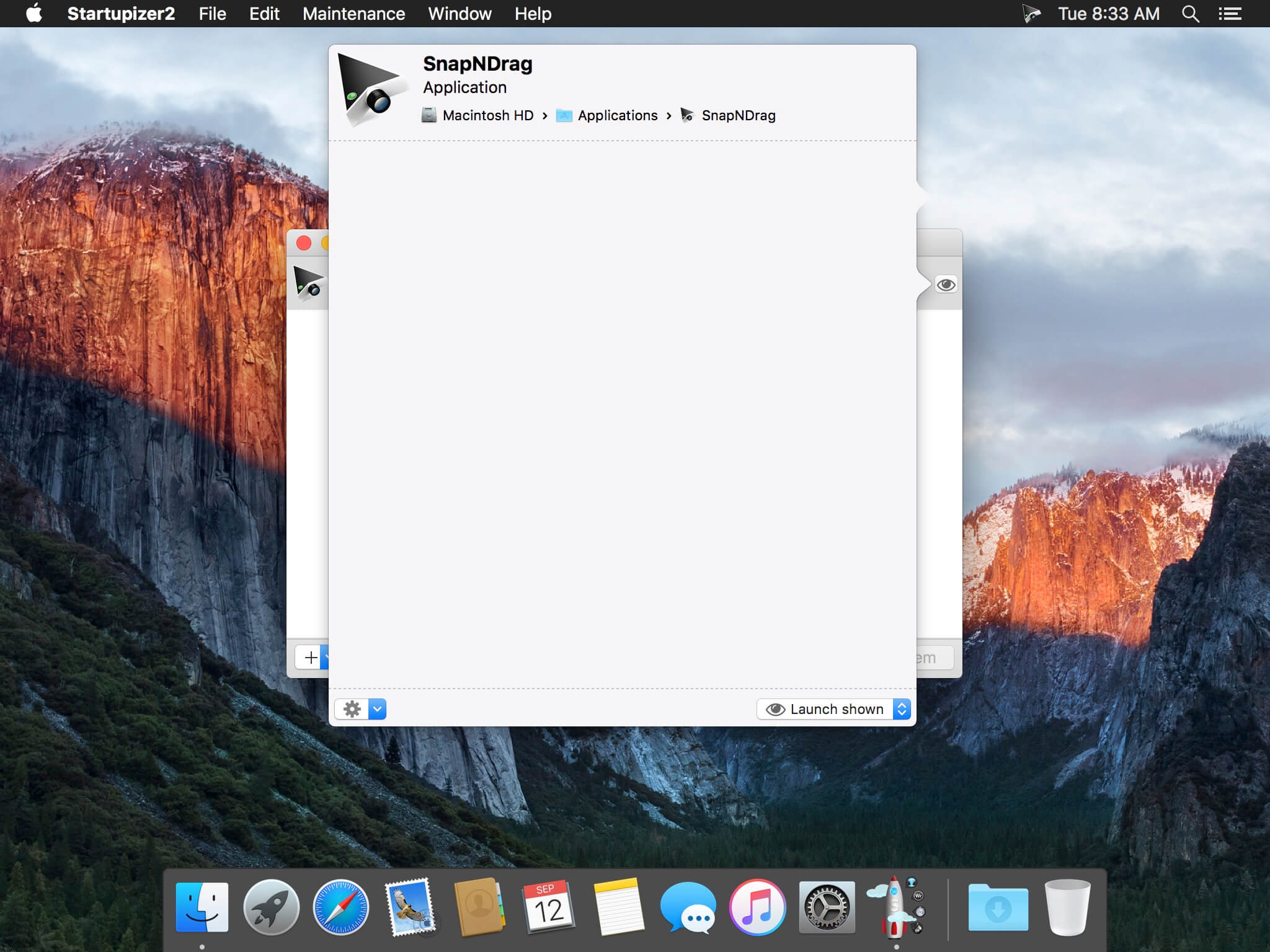1270x952 pixels.
Task: Open Finder from the Dock
Action: (x=202, y=907)
